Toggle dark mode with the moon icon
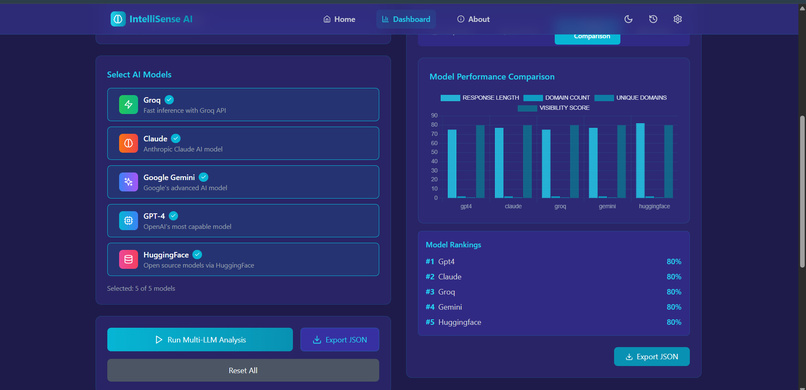Viewport: 806px width, 390px height. (628, 19)
